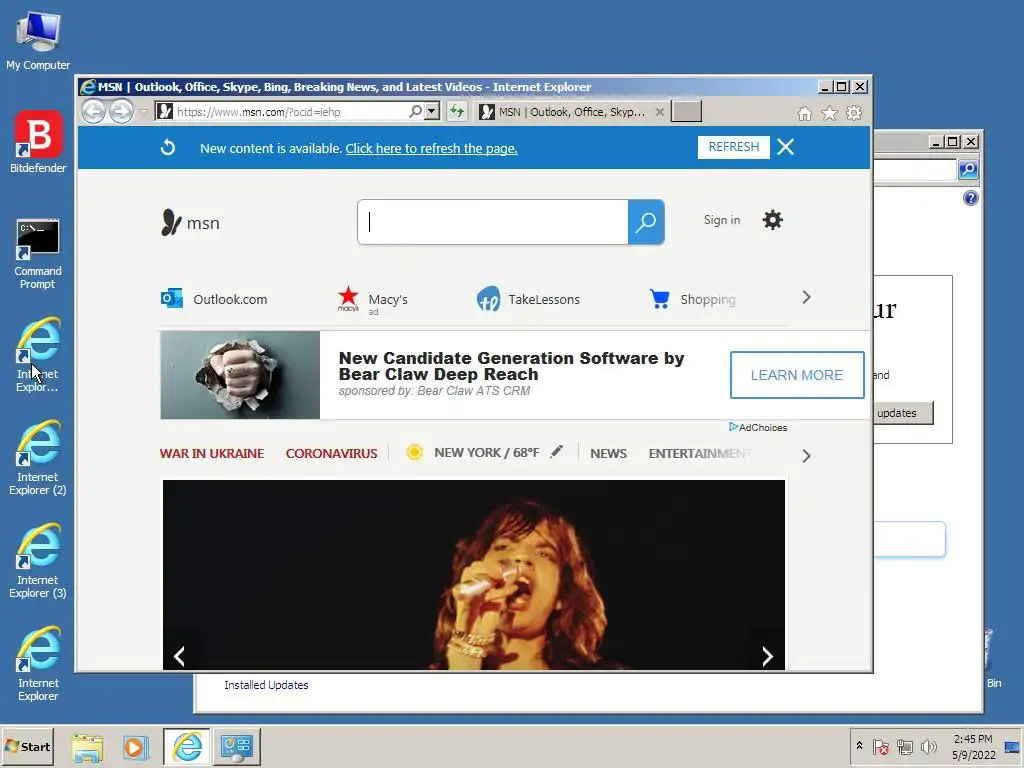Click Installed Updates link in background window
The width and height of the screenshot is (1024, 768).
pyautogui.click(x=266, y=685)
